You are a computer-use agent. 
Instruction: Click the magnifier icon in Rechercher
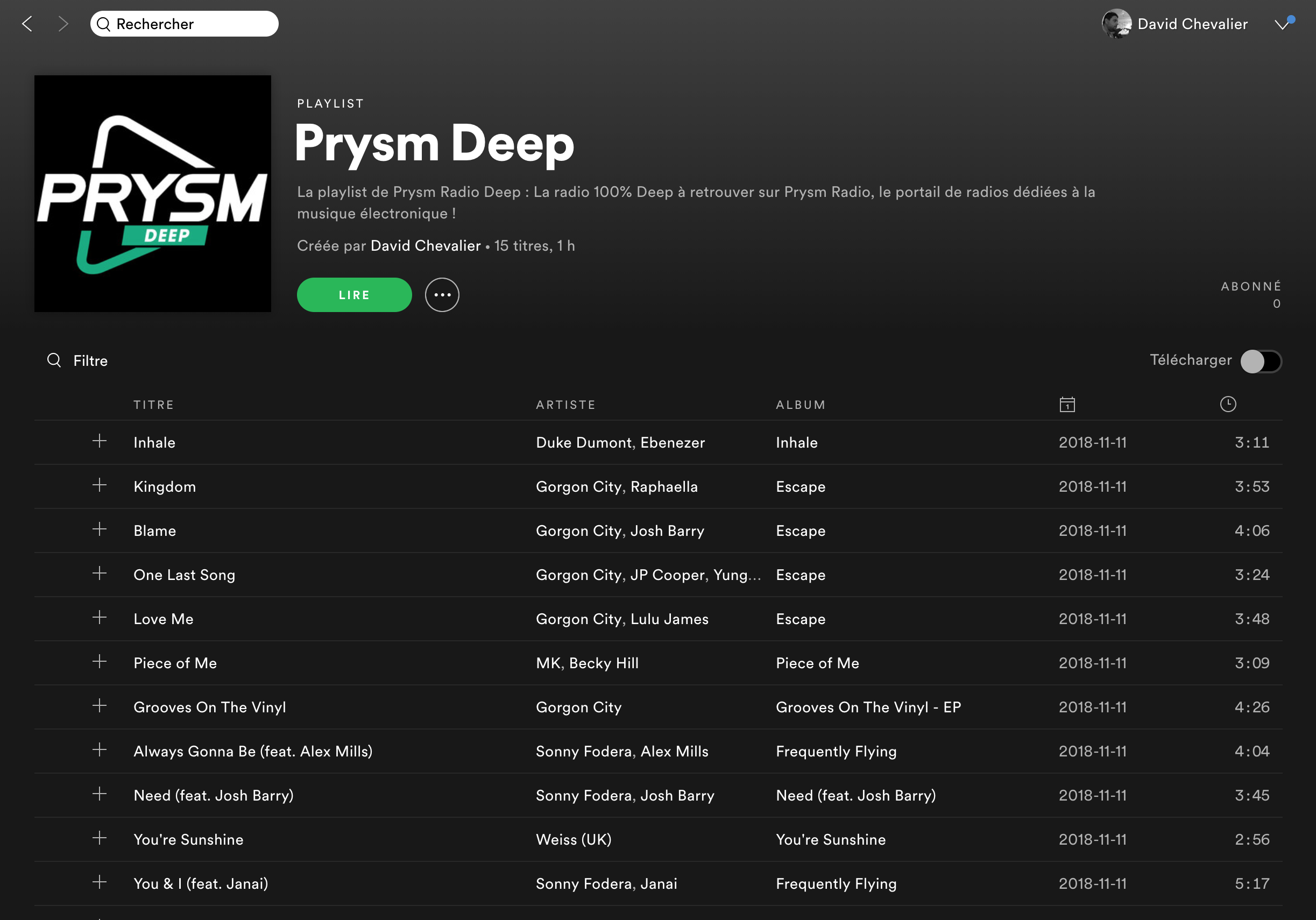pyautogui.click(x=104, y=24)
